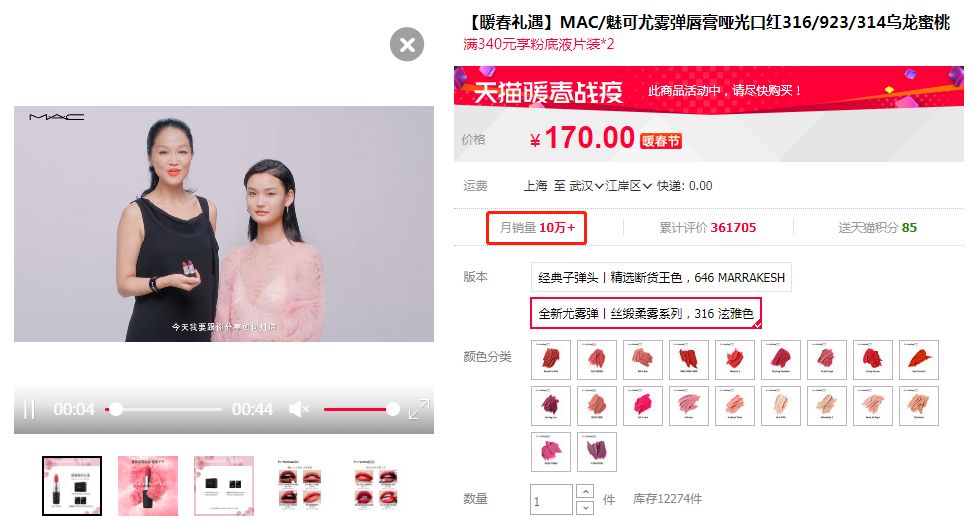Viewport: 974px width, 521px height.
Task: Open the video in fullscreen mode
Action: click(x=419, y=409)
